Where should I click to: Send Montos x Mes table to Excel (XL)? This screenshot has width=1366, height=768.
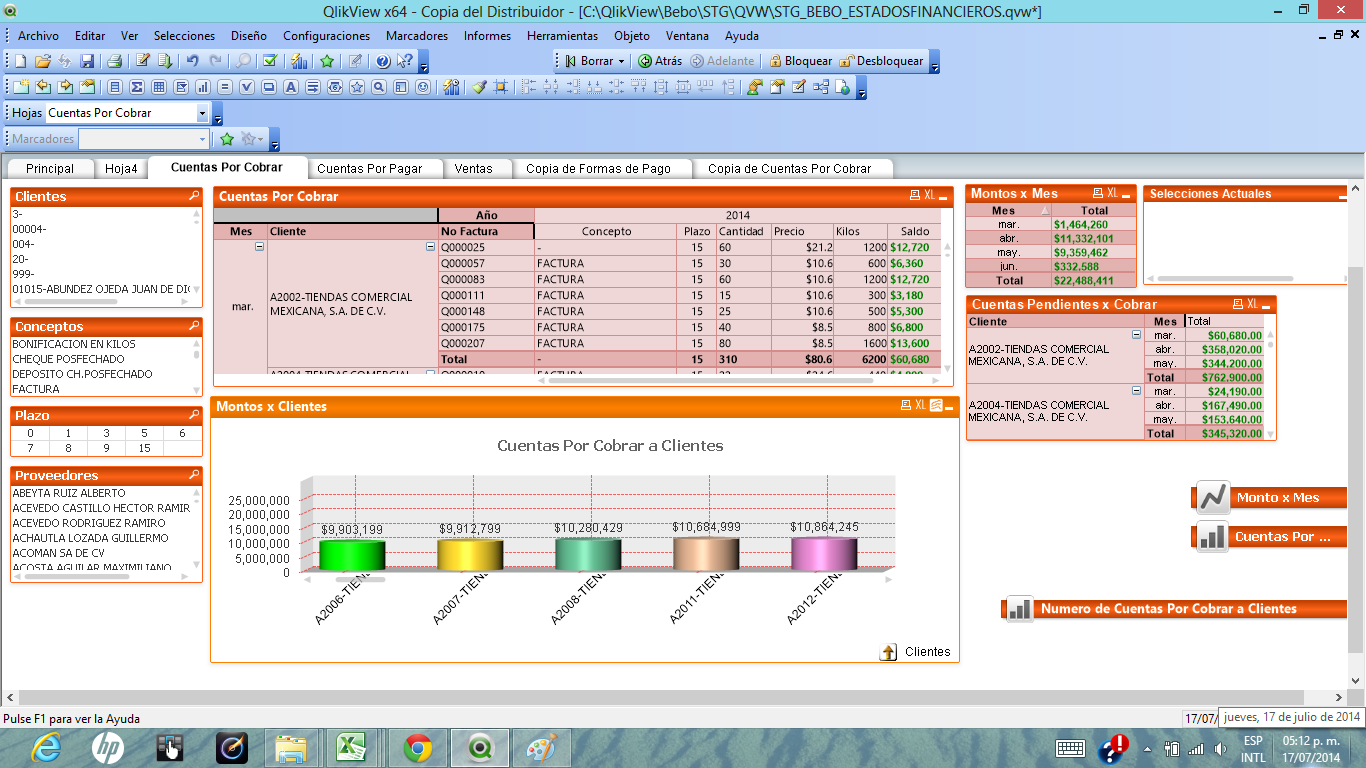tap(1112, 193)
